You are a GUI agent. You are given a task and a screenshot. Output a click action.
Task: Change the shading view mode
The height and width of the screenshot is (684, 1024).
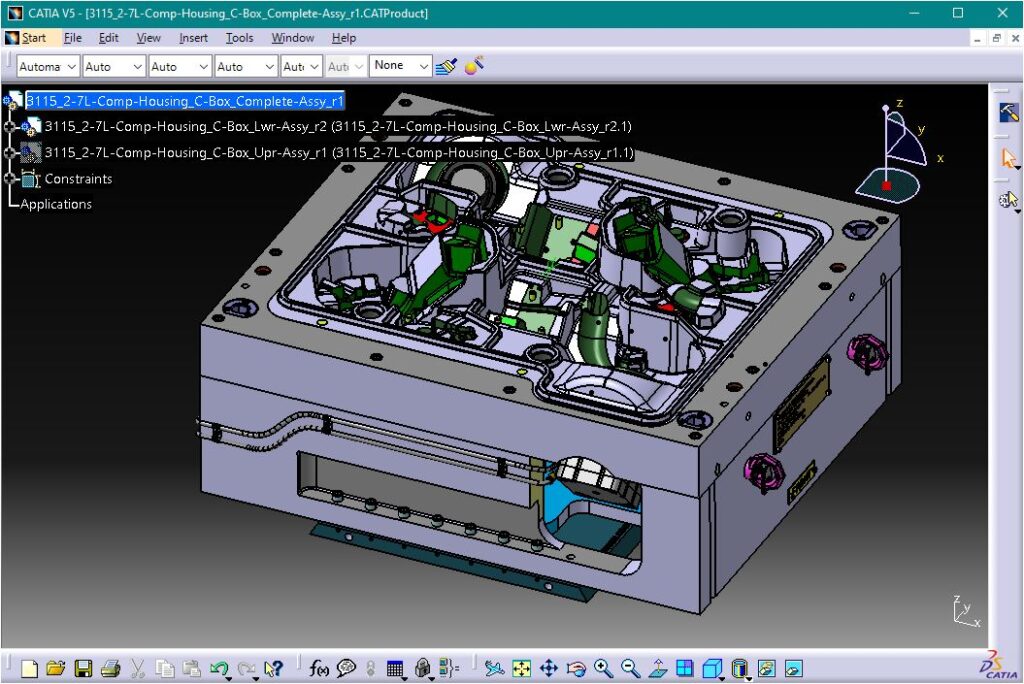point(739,668)
